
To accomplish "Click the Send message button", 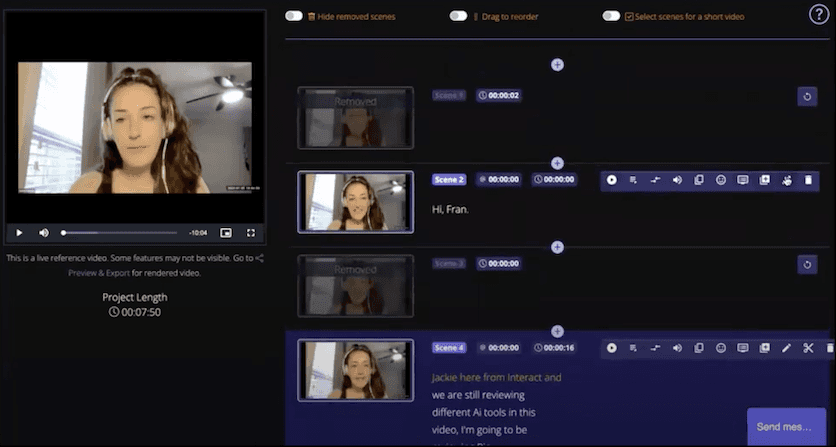I will point(786,426).
